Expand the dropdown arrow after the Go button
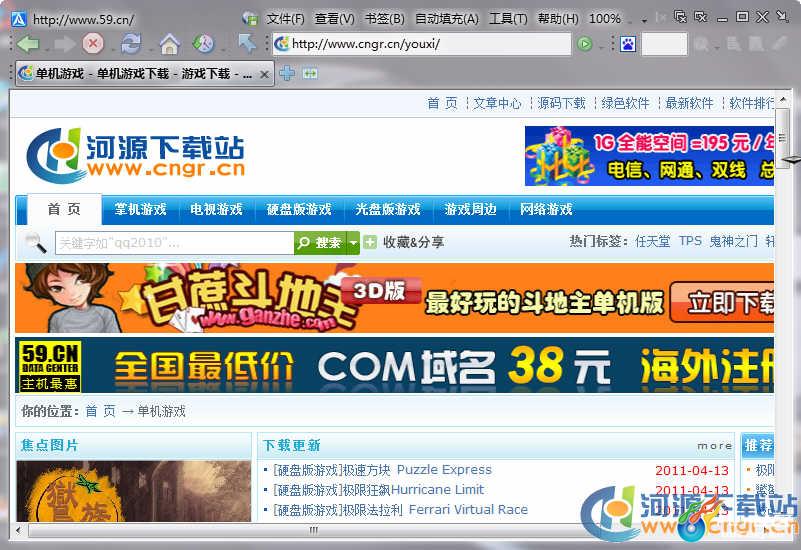 [600, 46]
